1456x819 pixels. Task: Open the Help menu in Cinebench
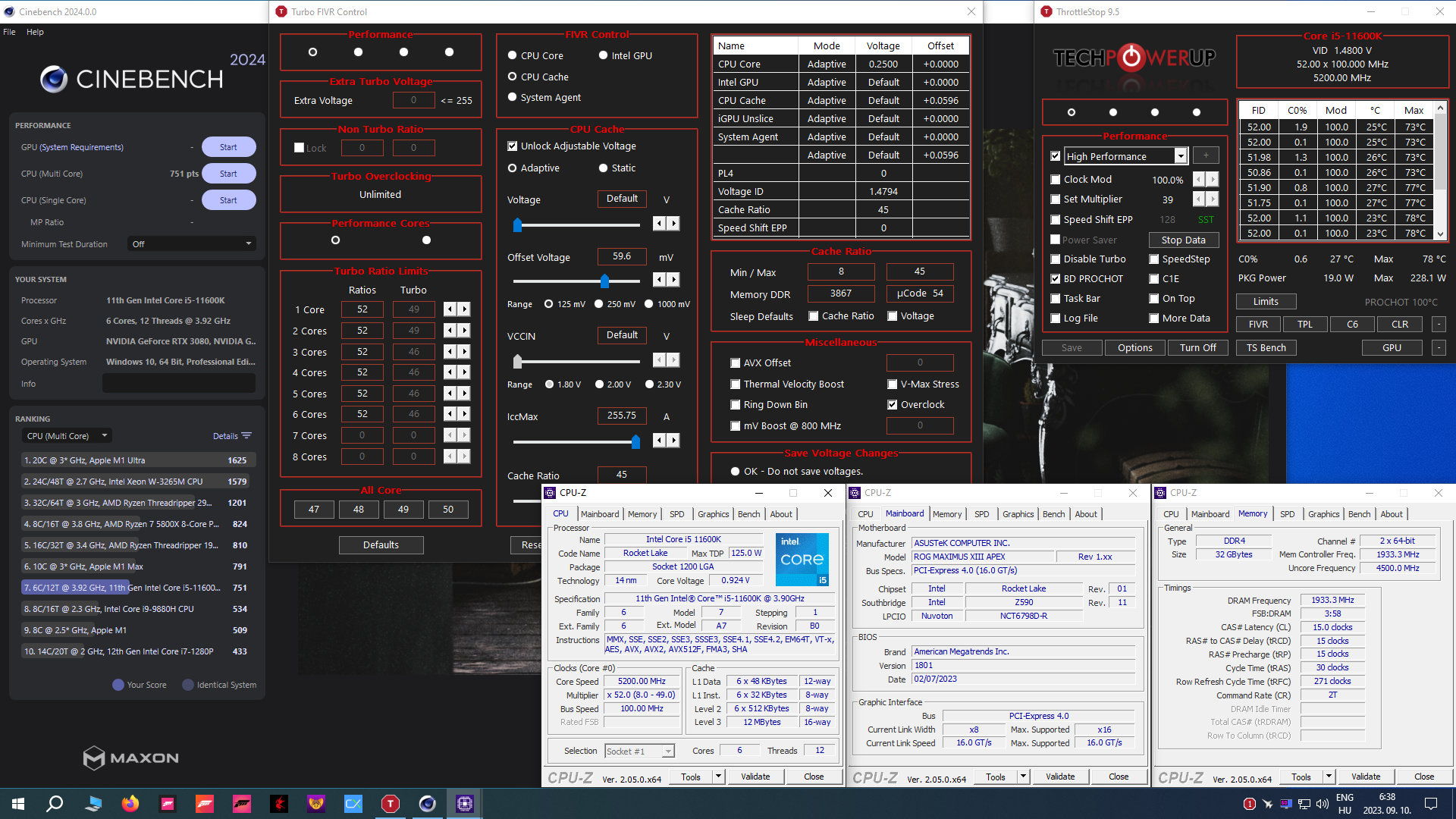click(x=35, y=32)
